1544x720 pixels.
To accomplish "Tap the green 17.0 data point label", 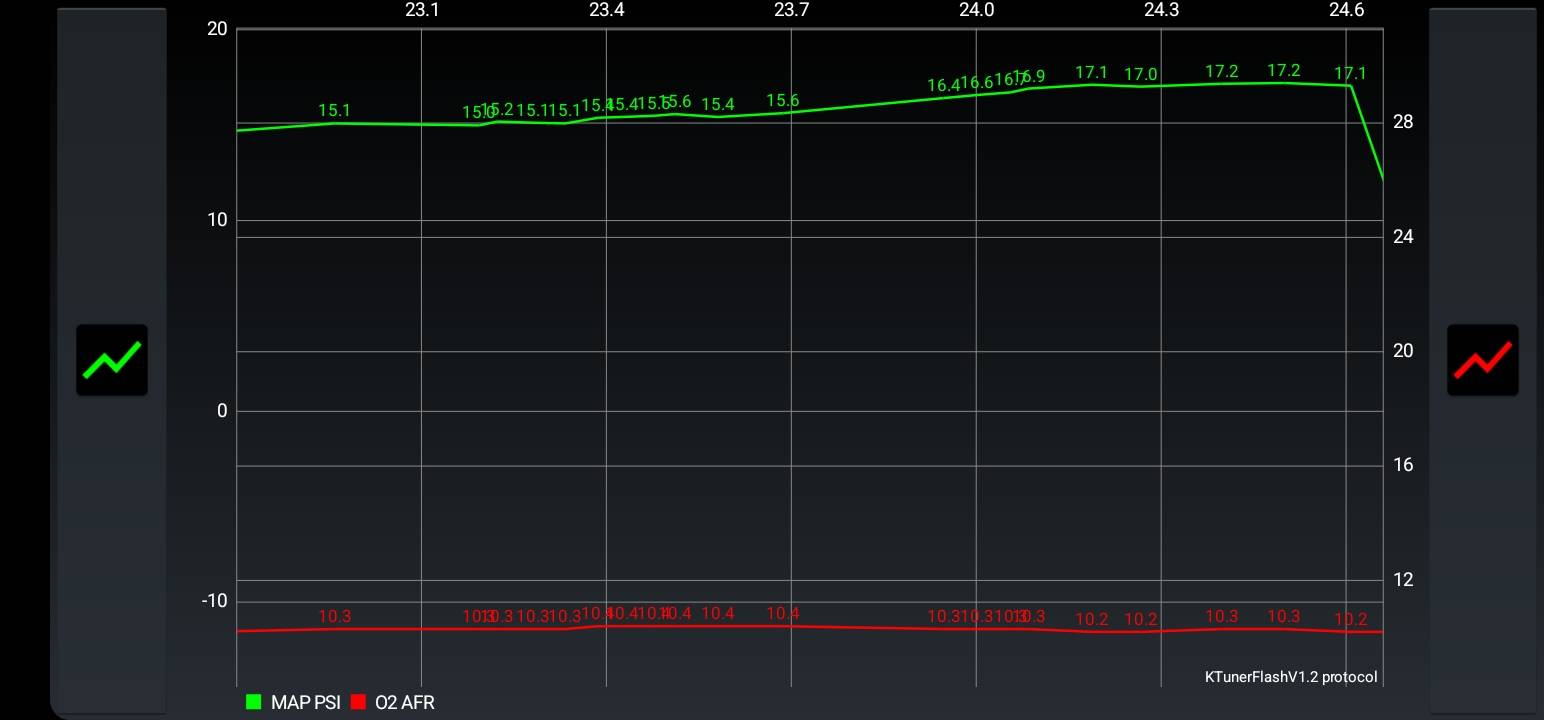I will point(1141,75).
